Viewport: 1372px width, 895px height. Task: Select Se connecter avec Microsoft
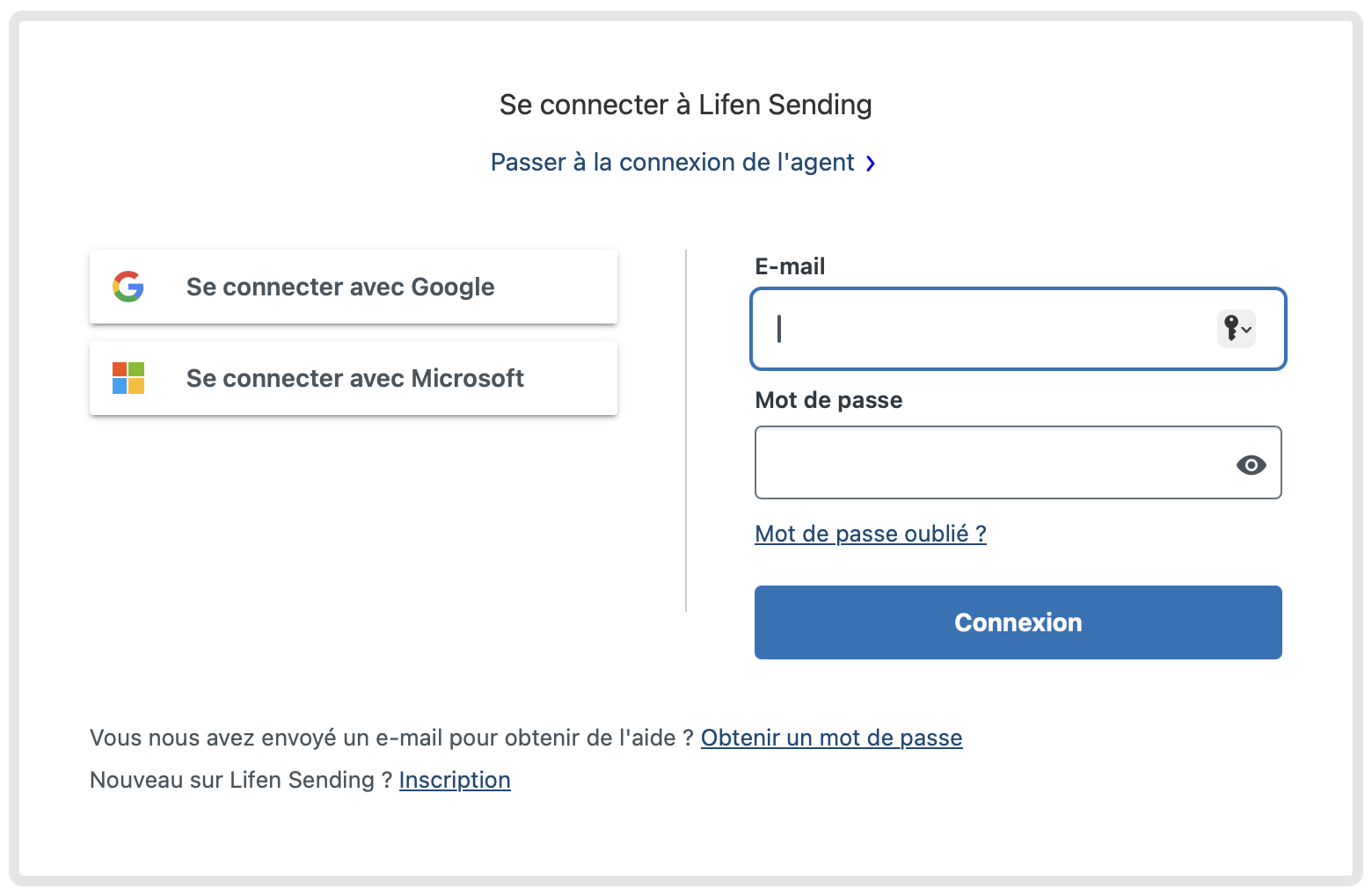point(354,378)
